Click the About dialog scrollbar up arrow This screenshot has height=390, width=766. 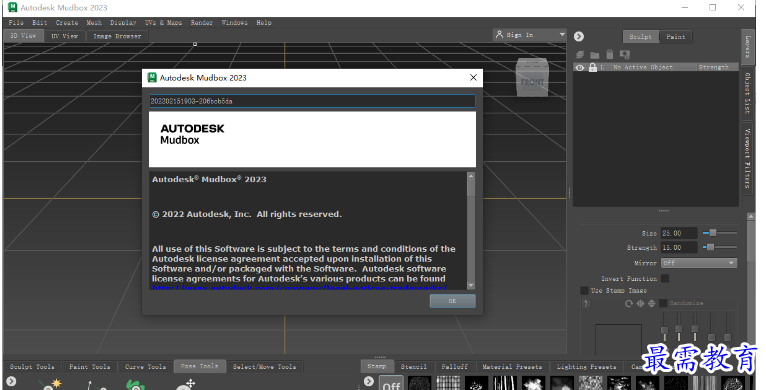(x=471, y=176)
